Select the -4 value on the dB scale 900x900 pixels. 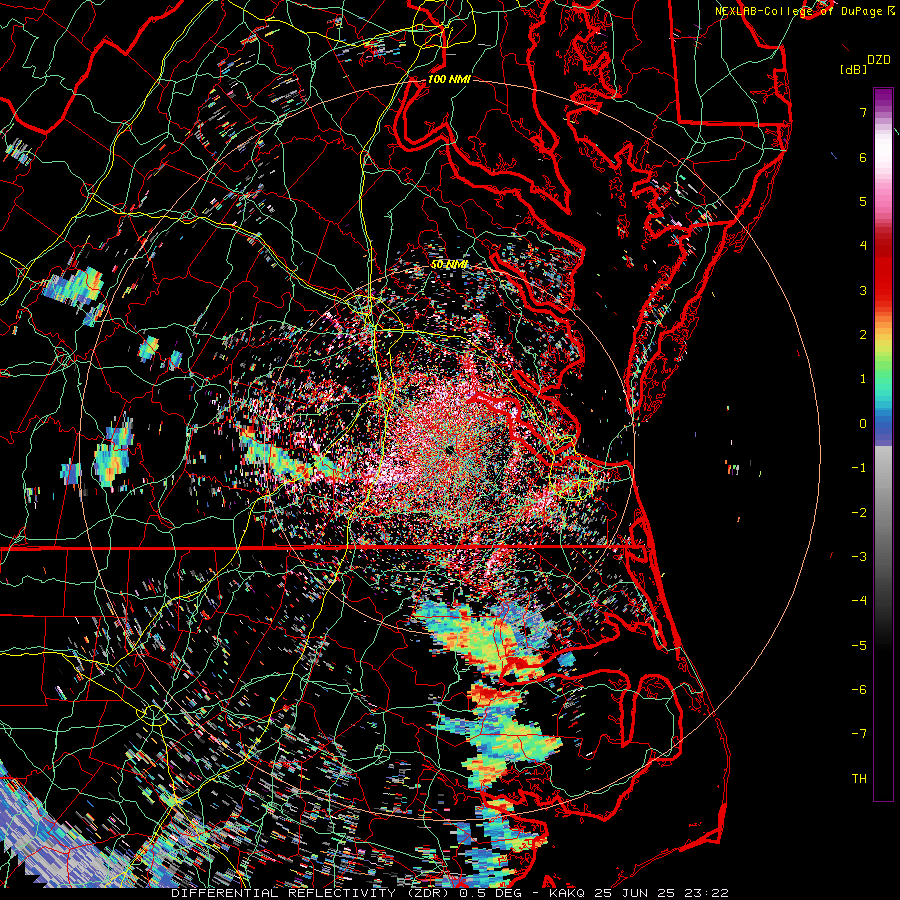pos(859,601)
